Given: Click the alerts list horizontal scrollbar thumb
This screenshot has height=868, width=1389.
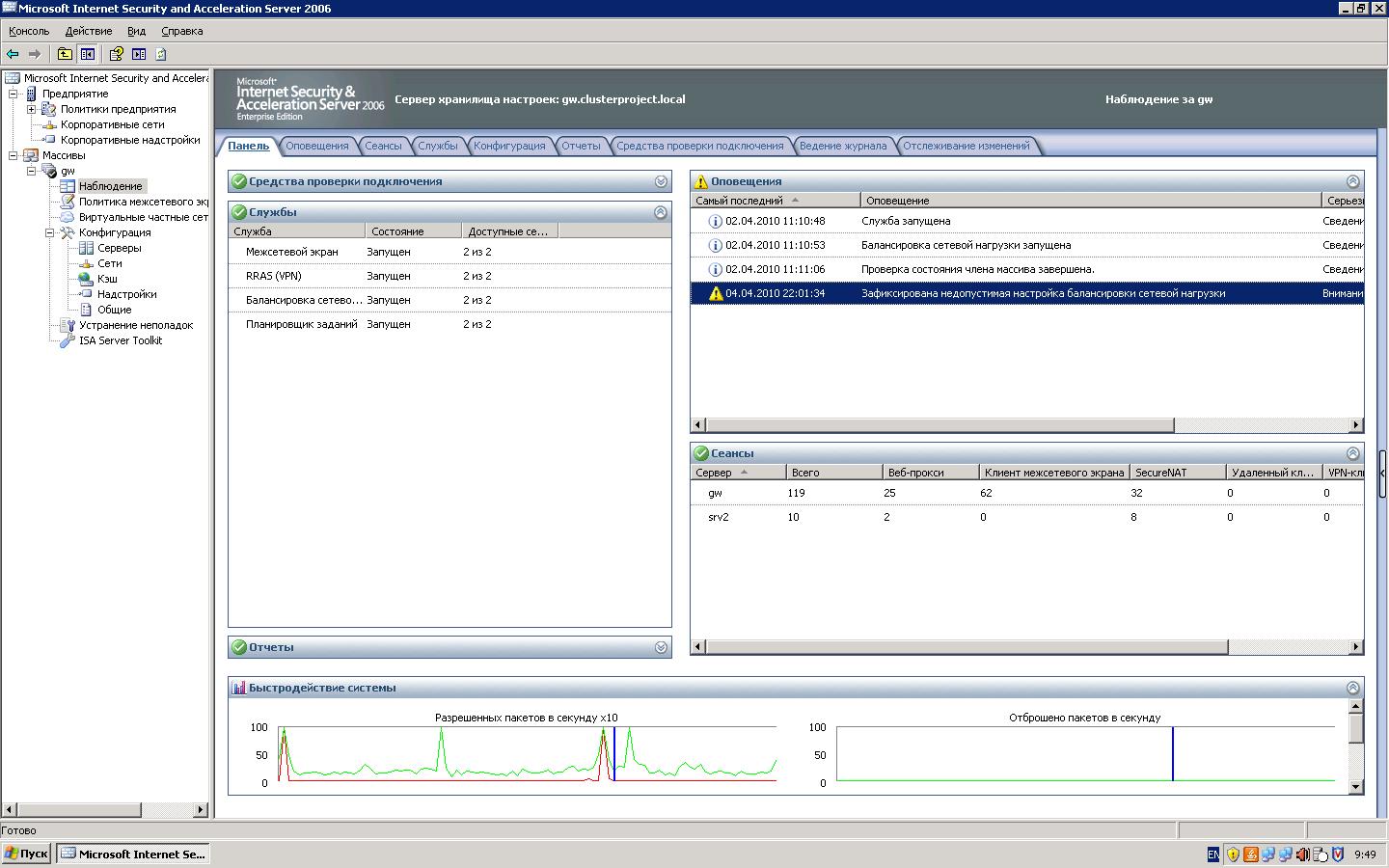Looking at the screenshot, I should coord(940,425).
